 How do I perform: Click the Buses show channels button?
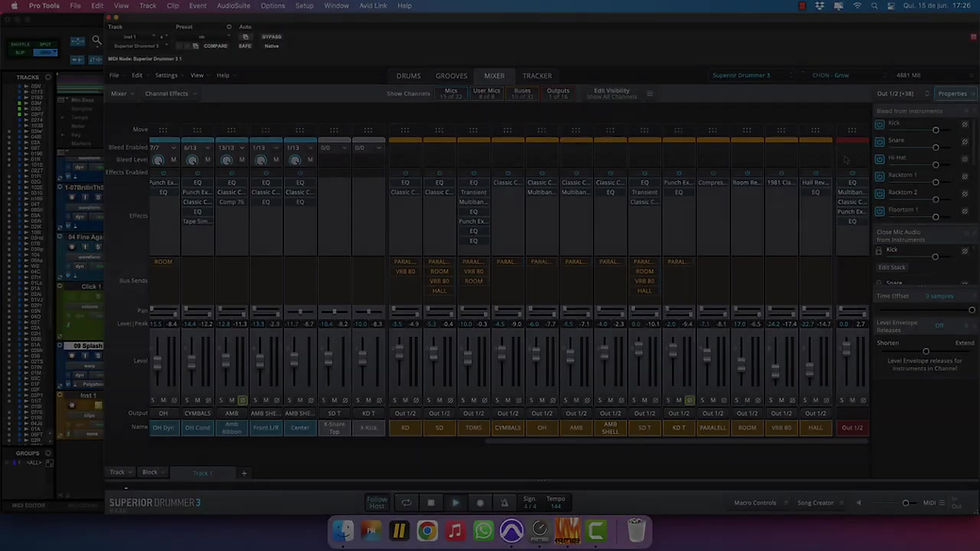[x=522, y=94]
